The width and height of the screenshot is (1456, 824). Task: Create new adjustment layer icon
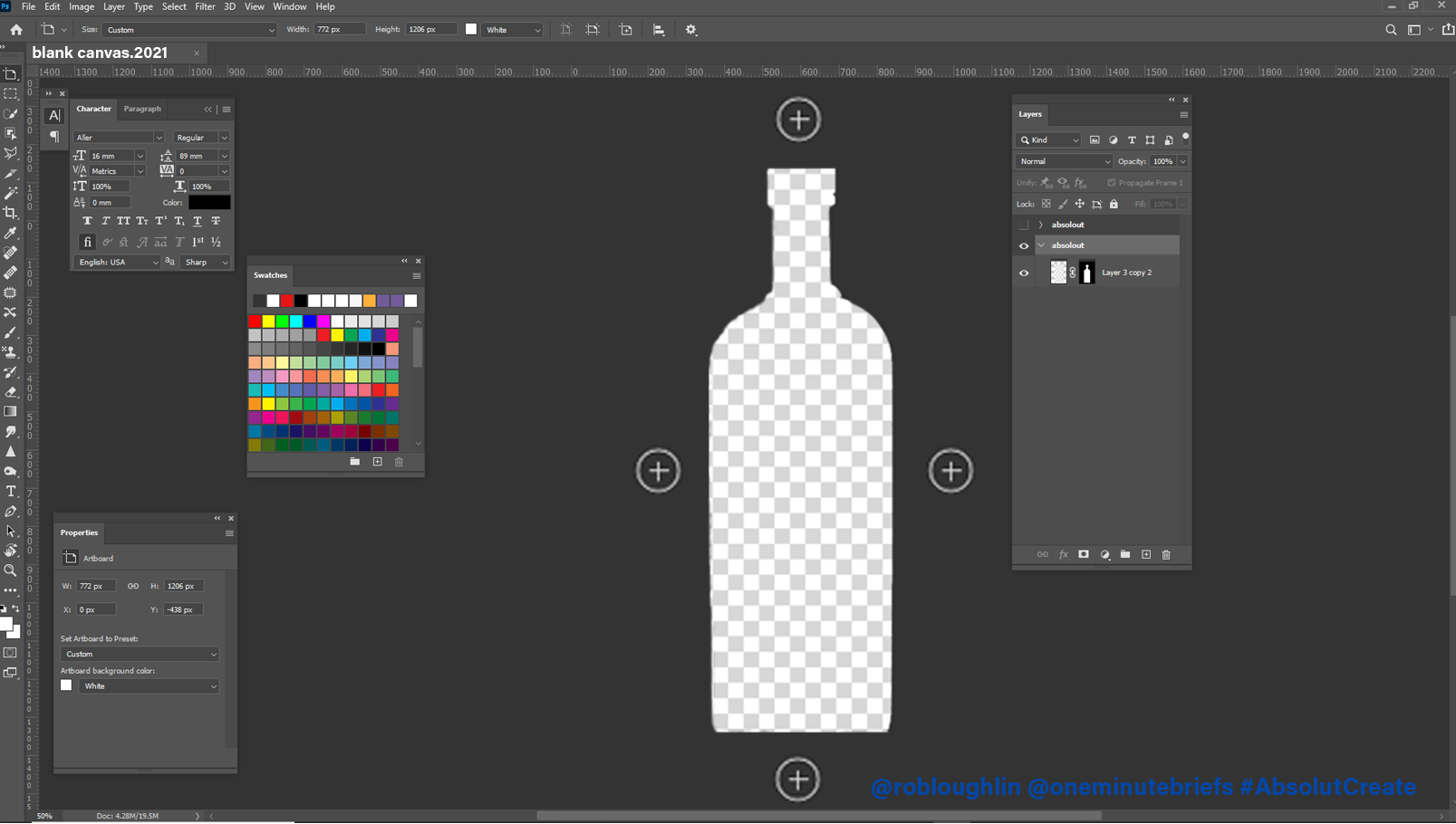point(1105,554)
